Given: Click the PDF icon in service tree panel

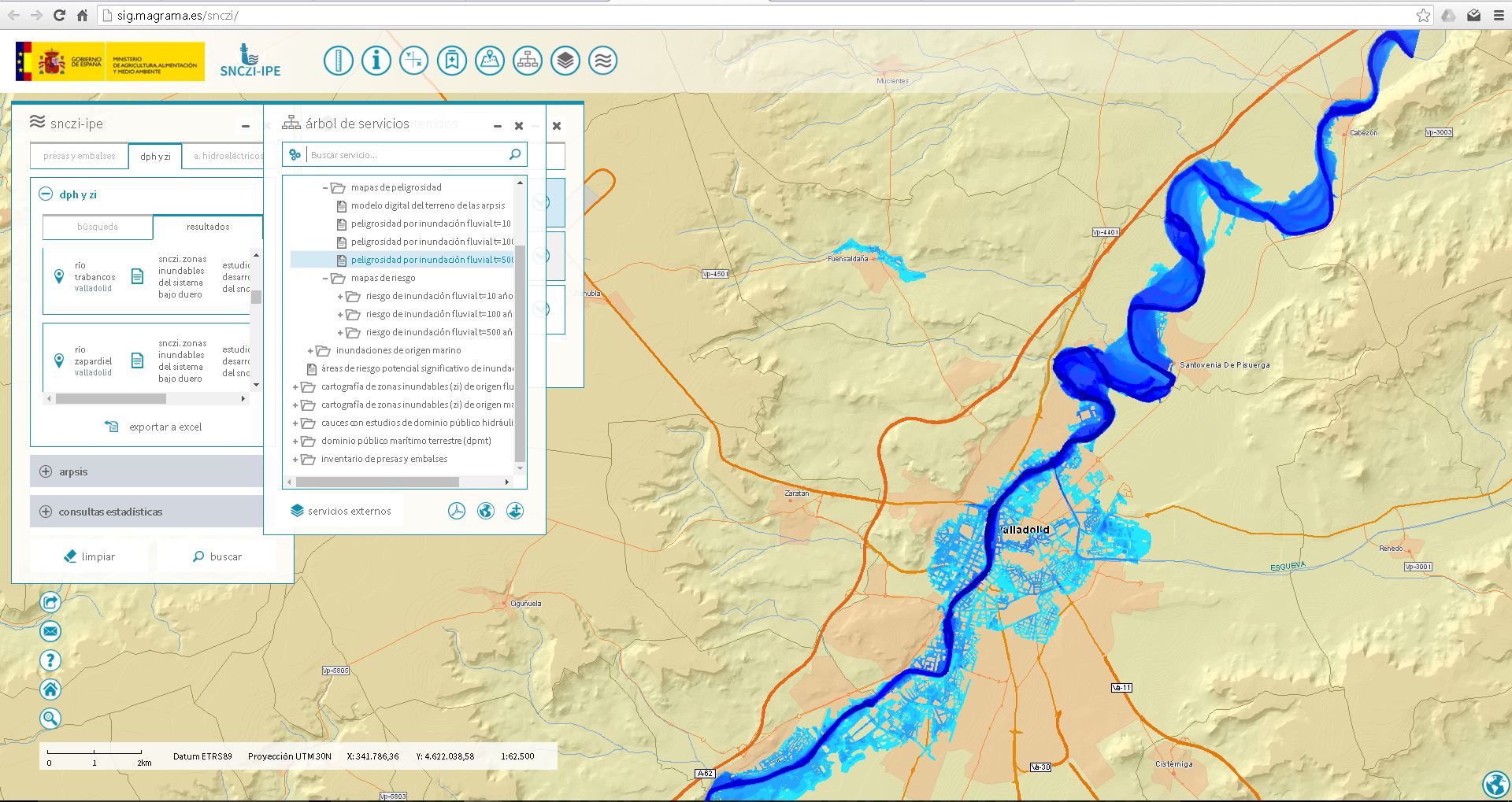Looking at the screenshot, I should pyautogui.click(x=457, y=511).
